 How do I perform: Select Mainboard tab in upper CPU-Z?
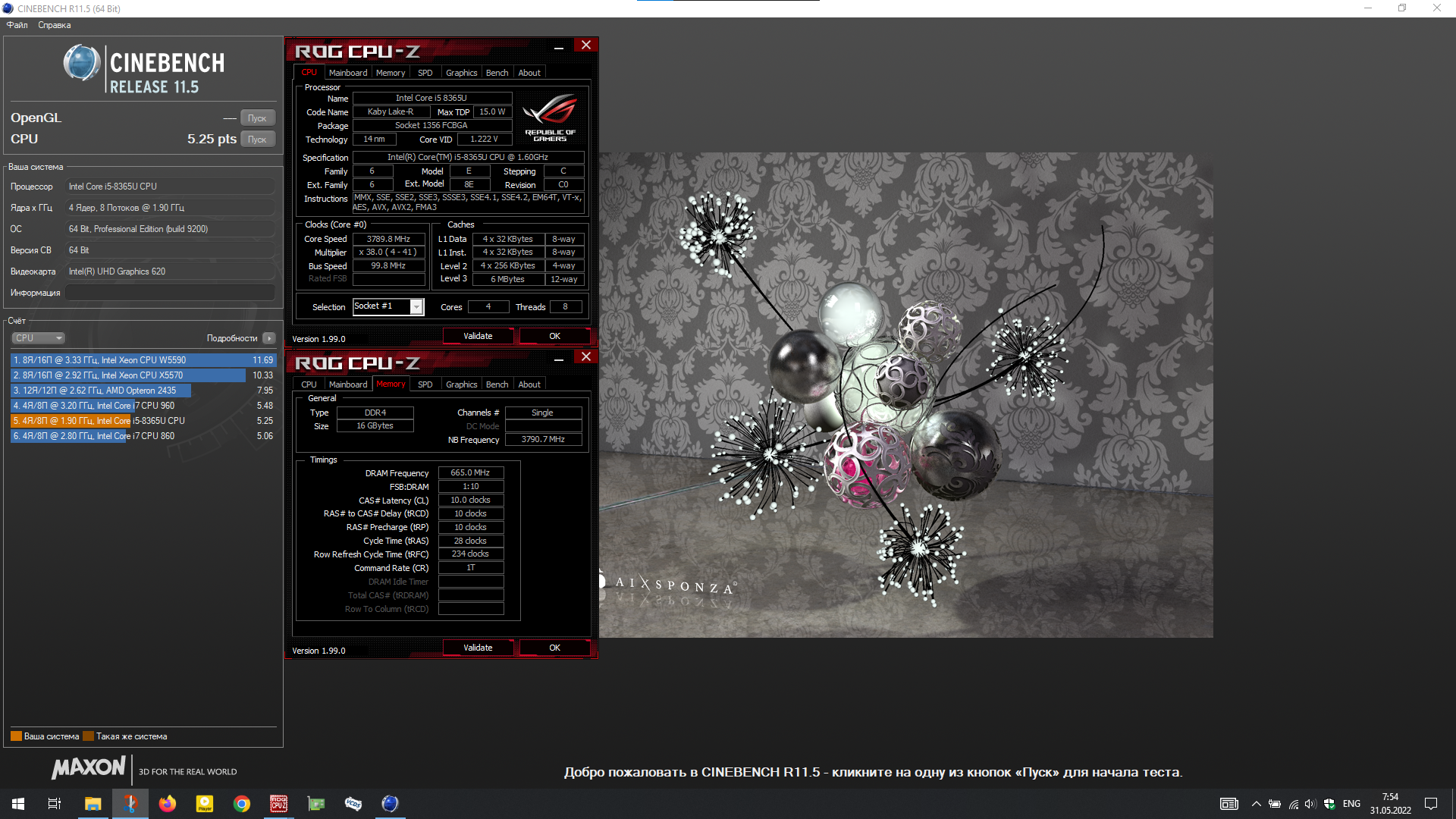348,73
